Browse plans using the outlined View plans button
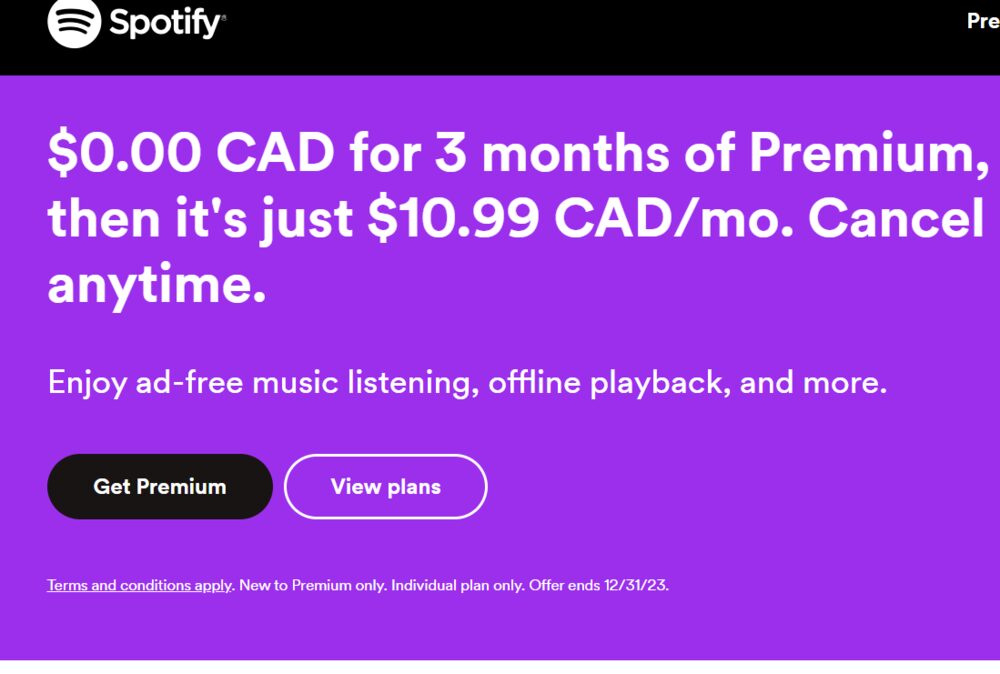This screenshot has height=674, width=1000. tap(386, 486)
